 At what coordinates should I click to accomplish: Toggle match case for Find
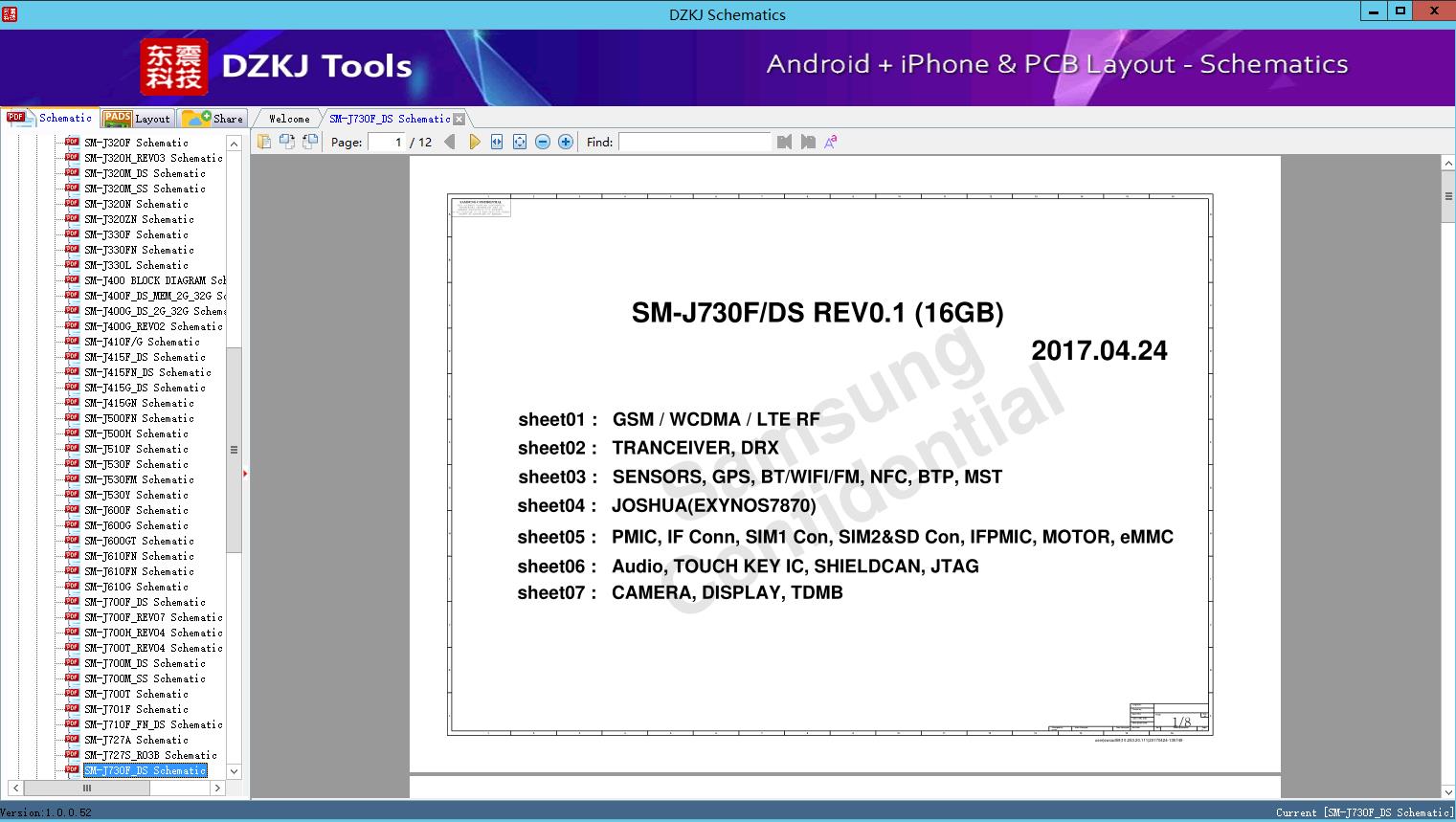tap(831, 142)
